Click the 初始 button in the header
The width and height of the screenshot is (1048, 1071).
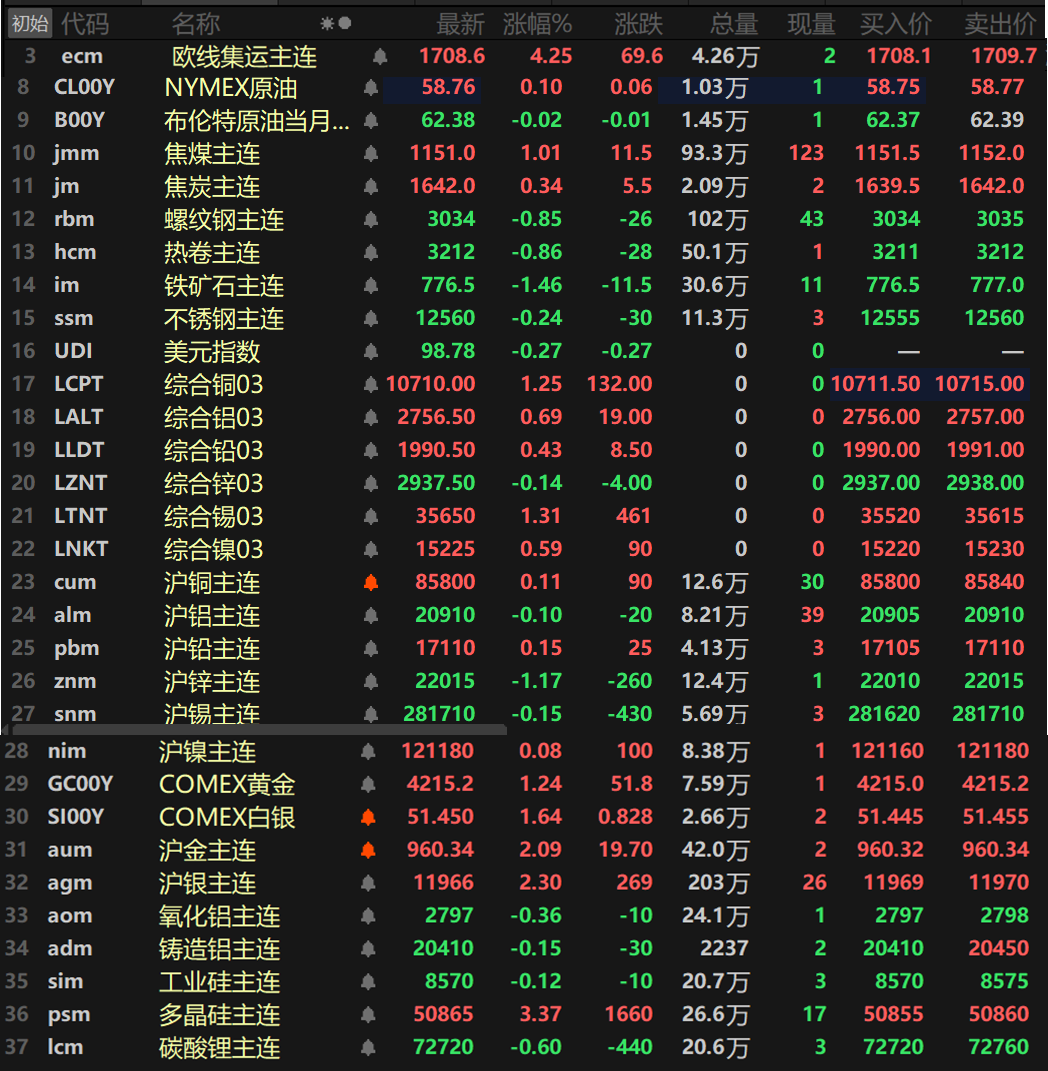[29, 23]
